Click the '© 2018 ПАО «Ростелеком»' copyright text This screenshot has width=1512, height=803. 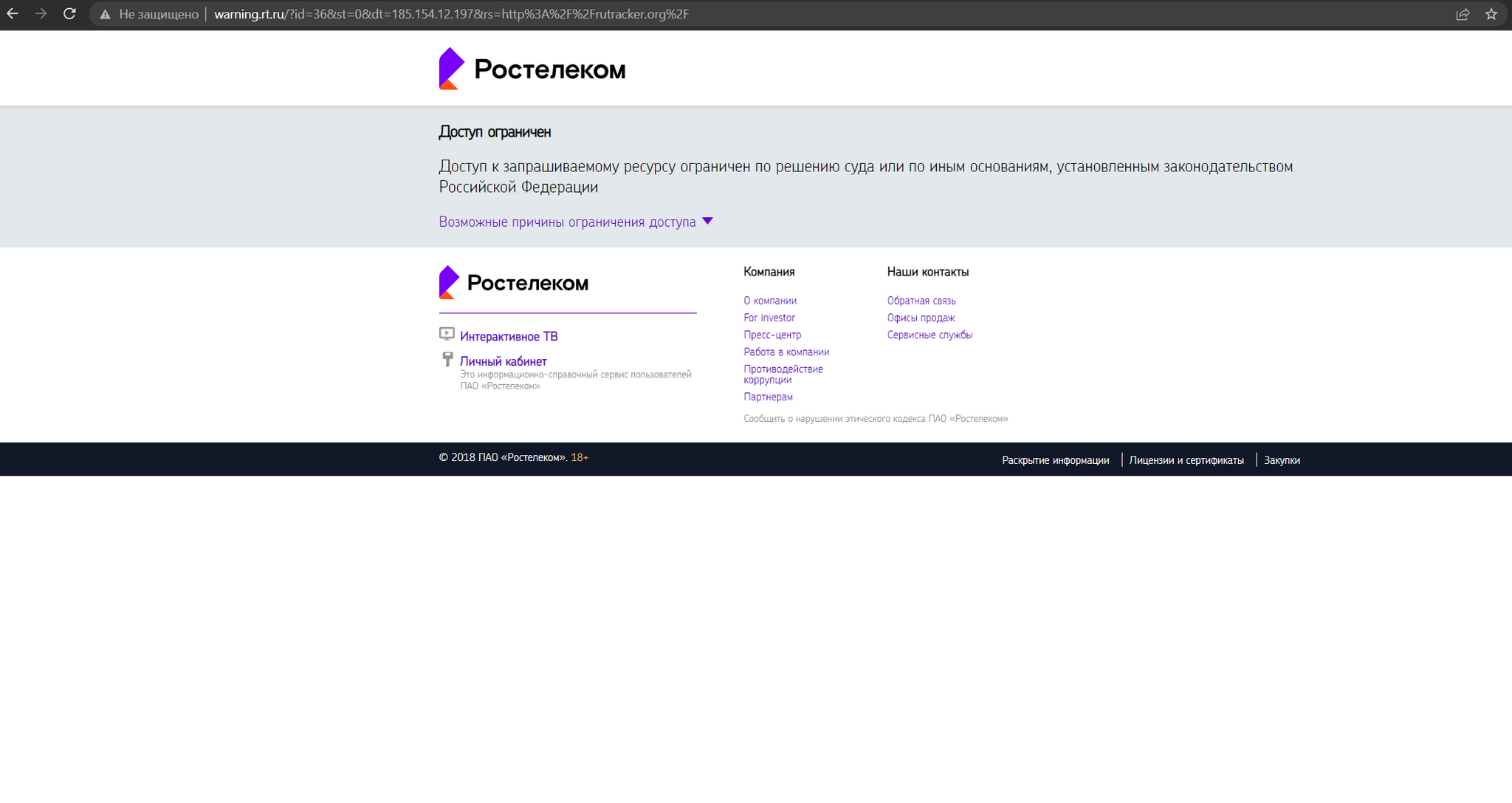(x=503, y=457)
